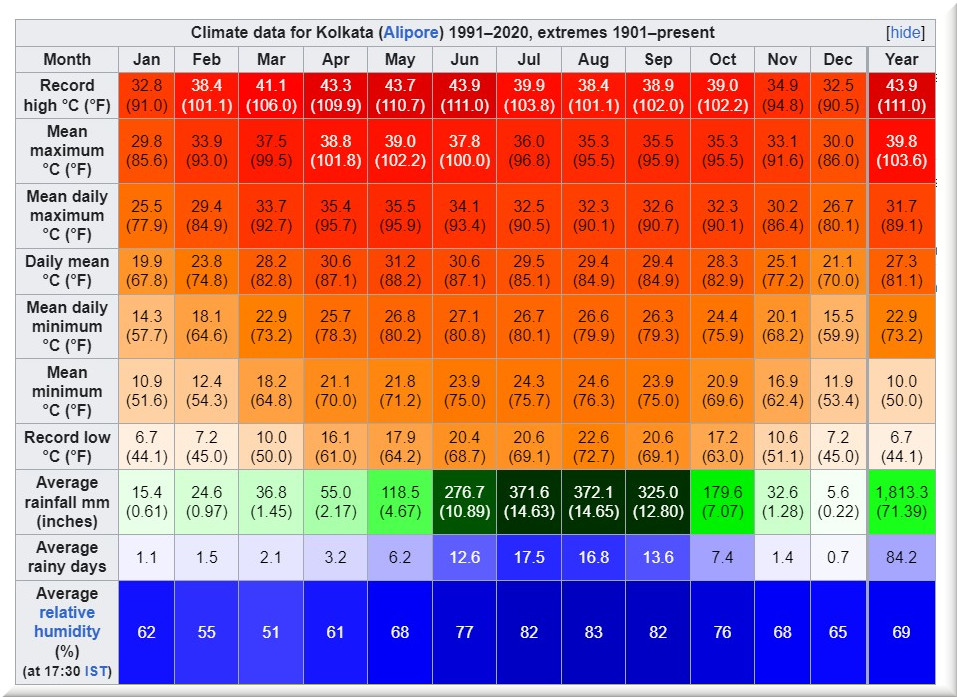Viewport: 957px width, 697px height.
Task: Select the Oct column header
Action: 722,59
